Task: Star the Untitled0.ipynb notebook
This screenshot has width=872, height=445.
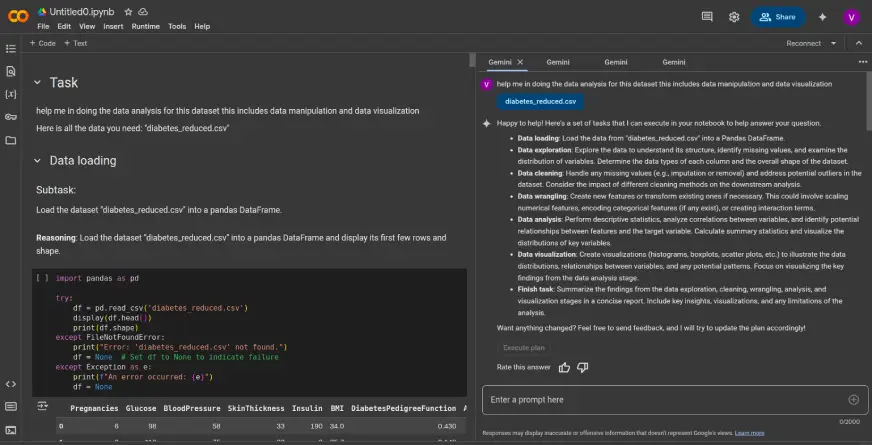Action: pos(128,11)
